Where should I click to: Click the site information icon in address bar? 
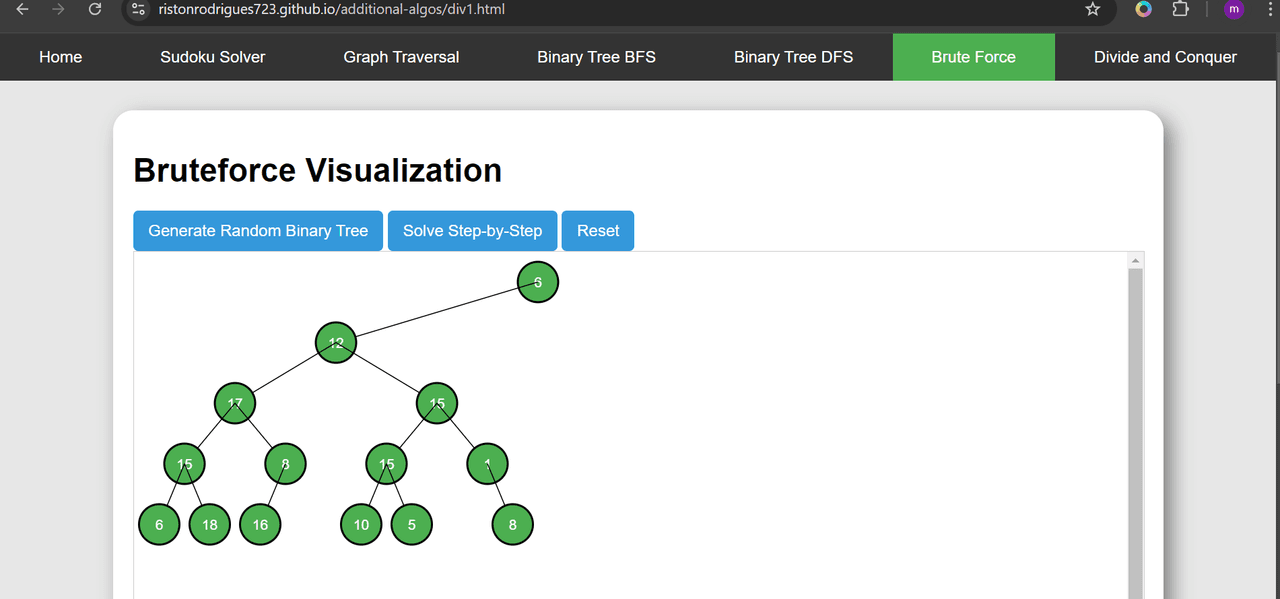[x=139, y=9]
